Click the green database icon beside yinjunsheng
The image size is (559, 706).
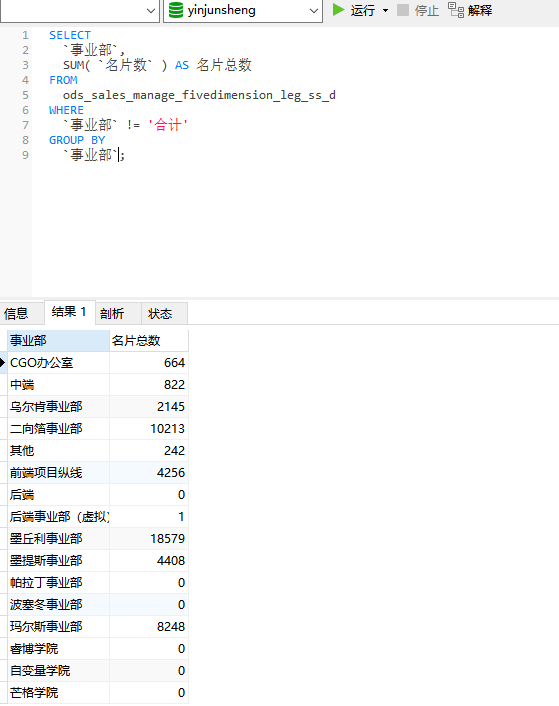(176, 10)
